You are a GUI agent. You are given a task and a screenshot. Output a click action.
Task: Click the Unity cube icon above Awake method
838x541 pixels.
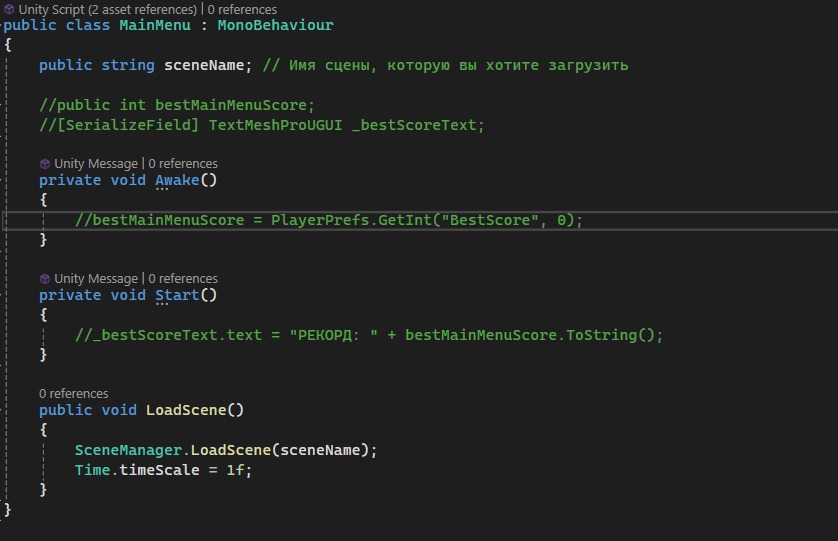[45, 164]
